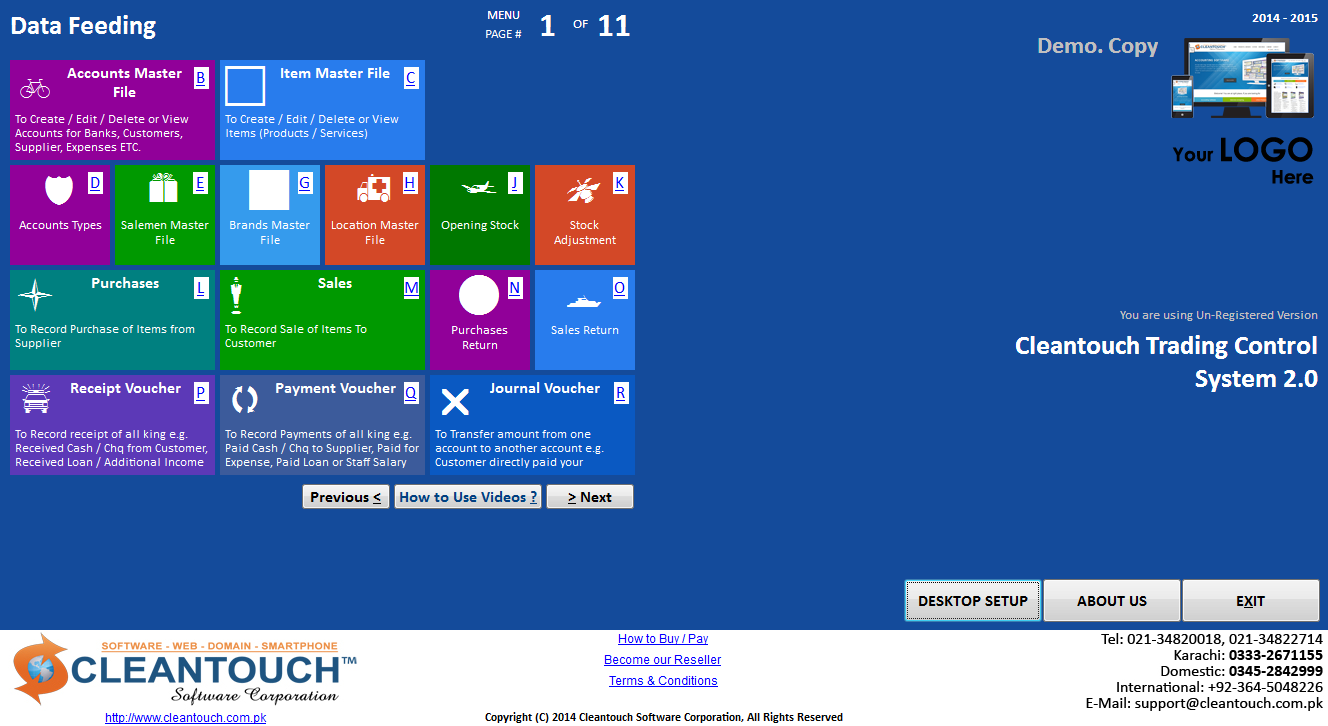The width and height of the screenshot is (1328, 726).
Task: Click the 'Receipt Voucher' title
Action: pyautogui.click(x=126, y=388)
